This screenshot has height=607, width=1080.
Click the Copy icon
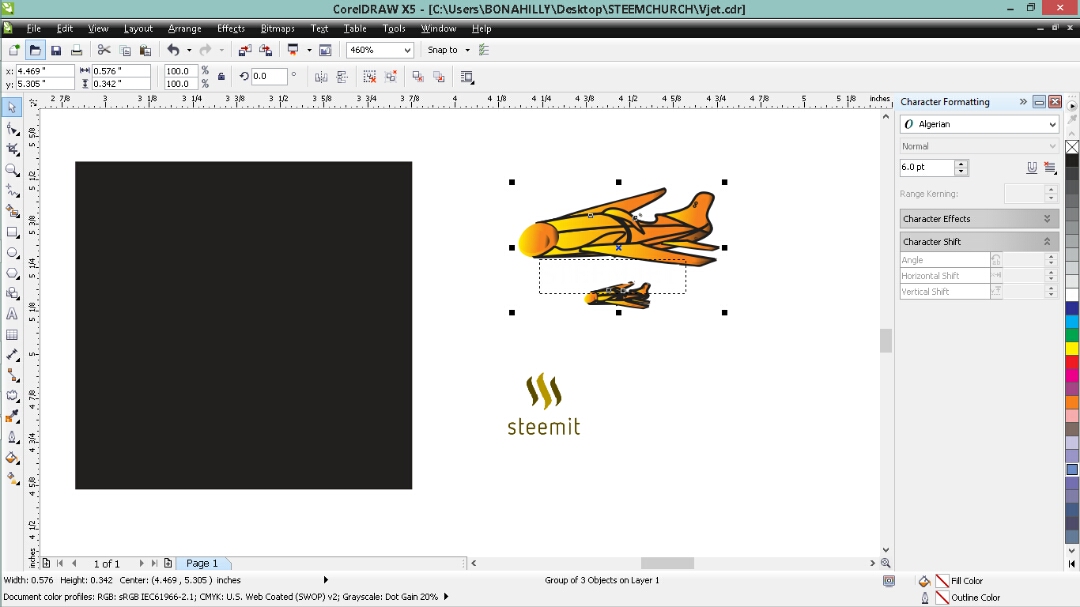(x=125, y=50)
